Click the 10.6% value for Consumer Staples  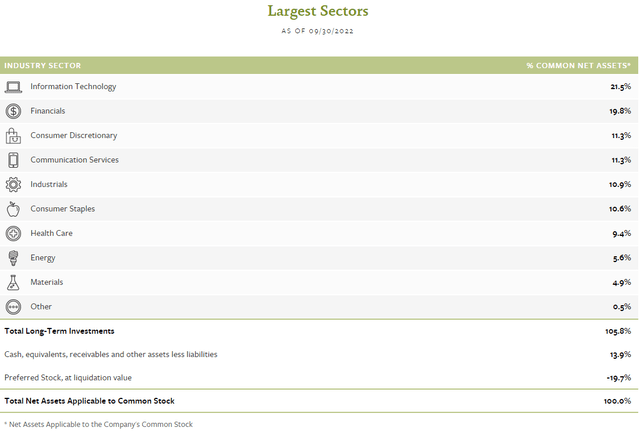tap(620, 209)
